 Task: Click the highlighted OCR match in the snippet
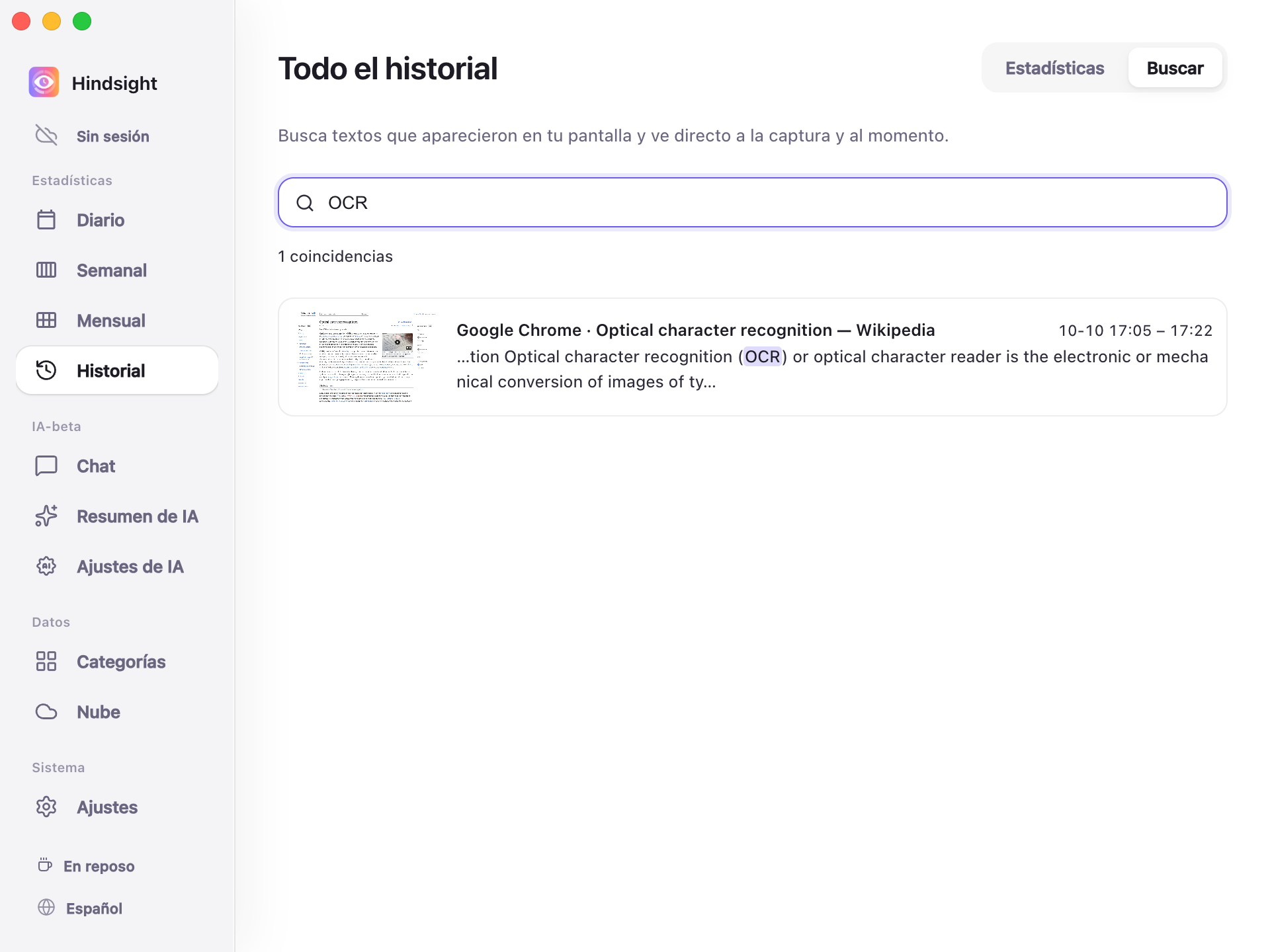(762, 357)
